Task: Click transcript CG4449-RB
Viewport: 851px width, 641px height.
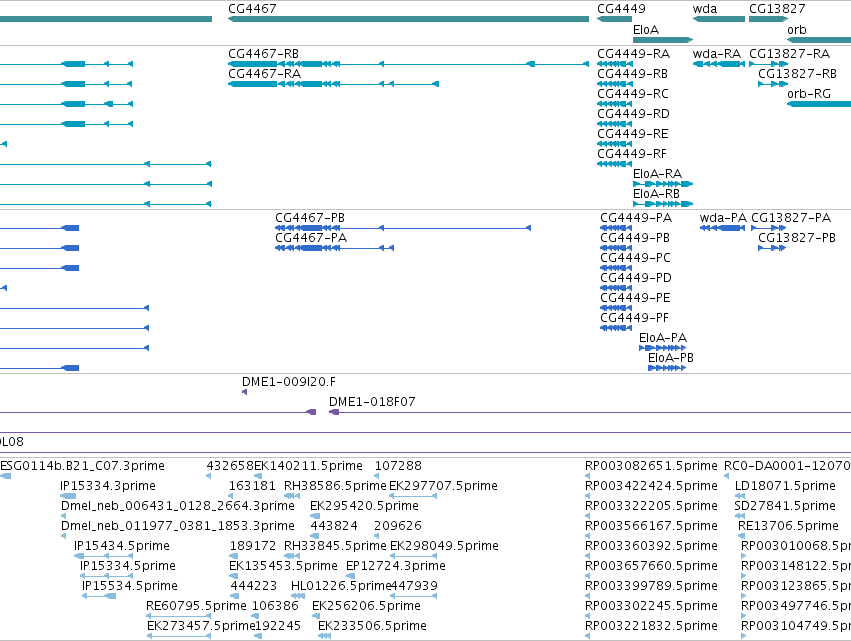Action: [x=614, y=84]
